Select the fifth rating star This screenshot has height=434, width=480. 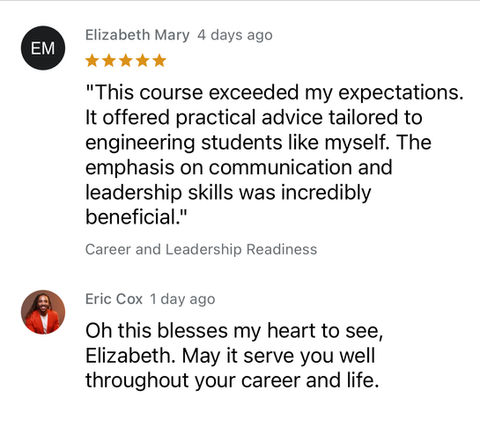point(160,60)
